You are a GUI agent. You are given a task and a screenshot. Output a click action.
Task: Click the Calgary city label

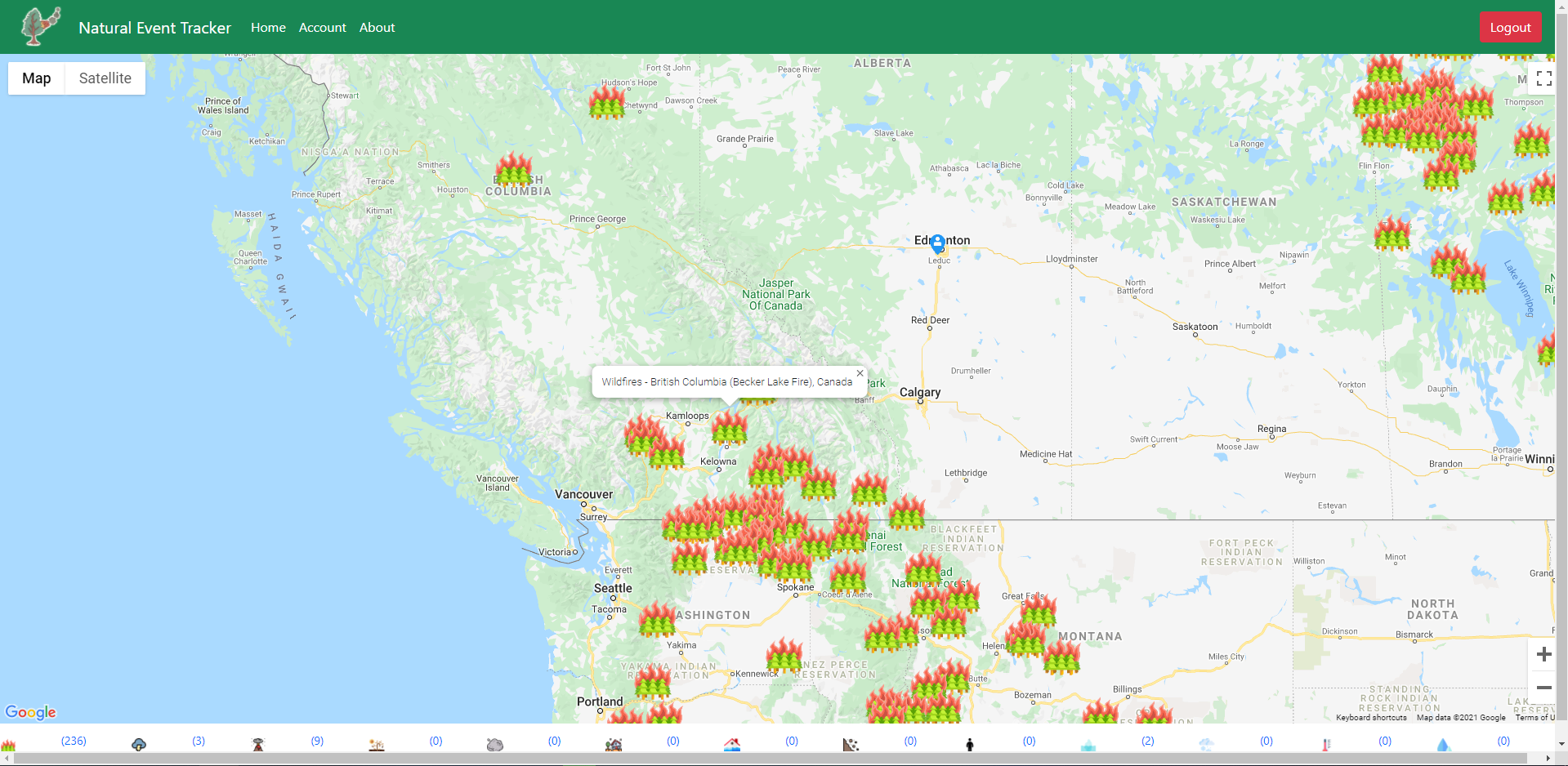[920, 392]
